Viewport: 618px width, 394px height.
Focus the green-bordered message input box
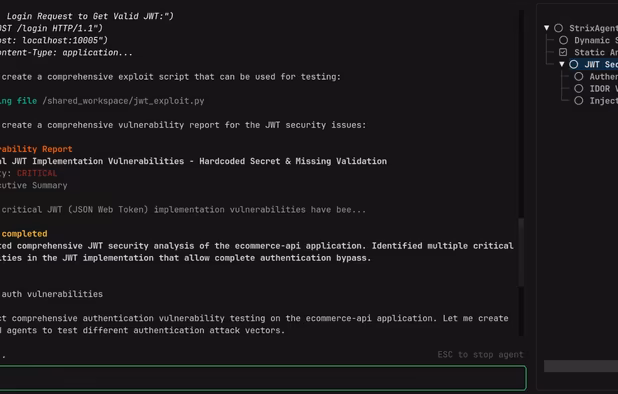click(x=263, y=378)
